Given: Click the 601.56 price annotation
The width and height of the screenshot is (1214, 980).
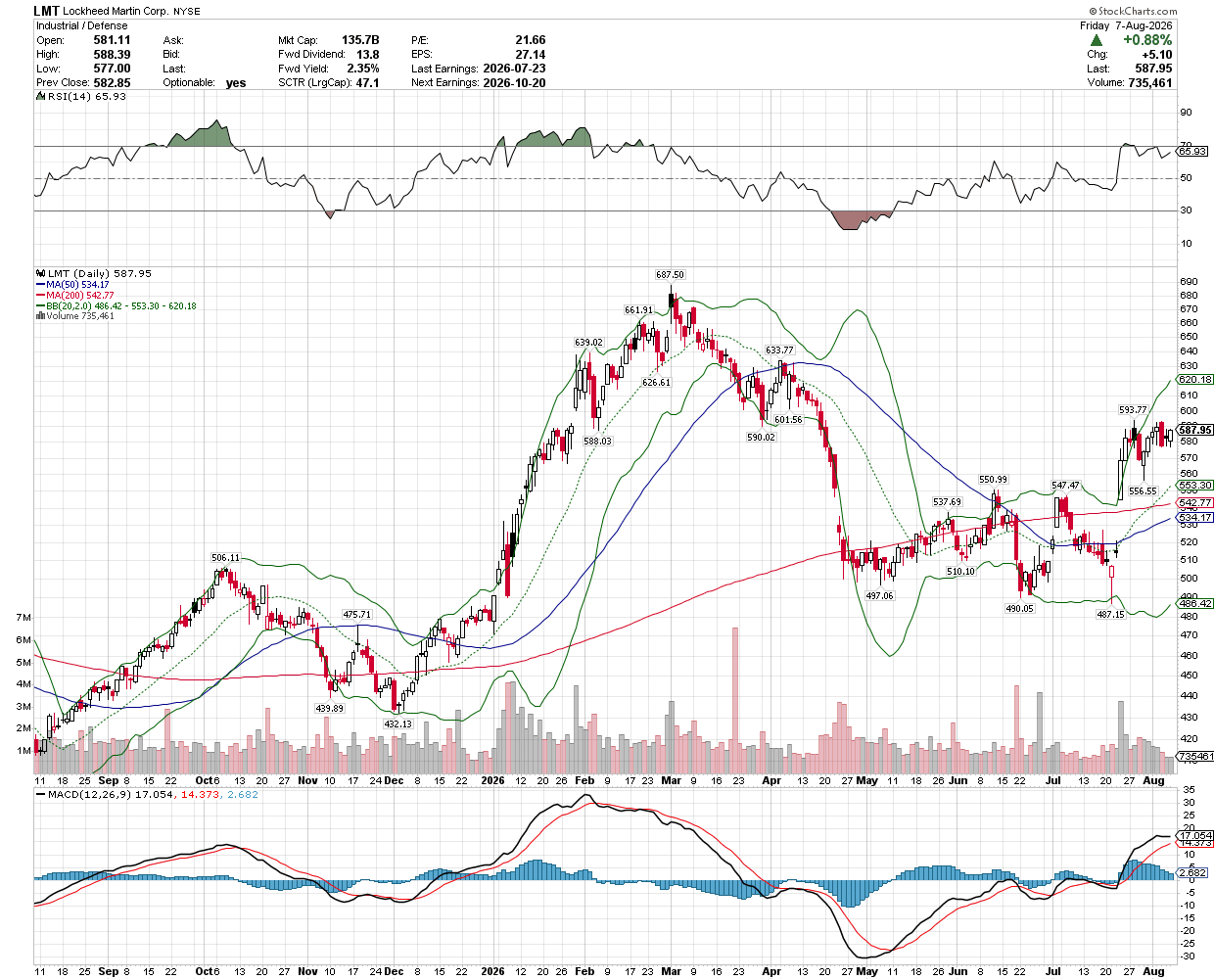Looking at the screenshot, I should [788, 420].
